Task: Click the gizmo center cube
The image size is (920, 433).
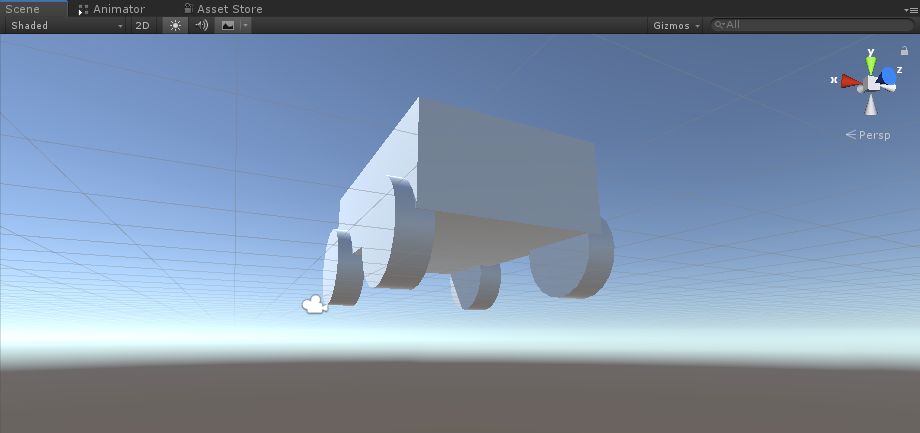Action: coord(872,83)
